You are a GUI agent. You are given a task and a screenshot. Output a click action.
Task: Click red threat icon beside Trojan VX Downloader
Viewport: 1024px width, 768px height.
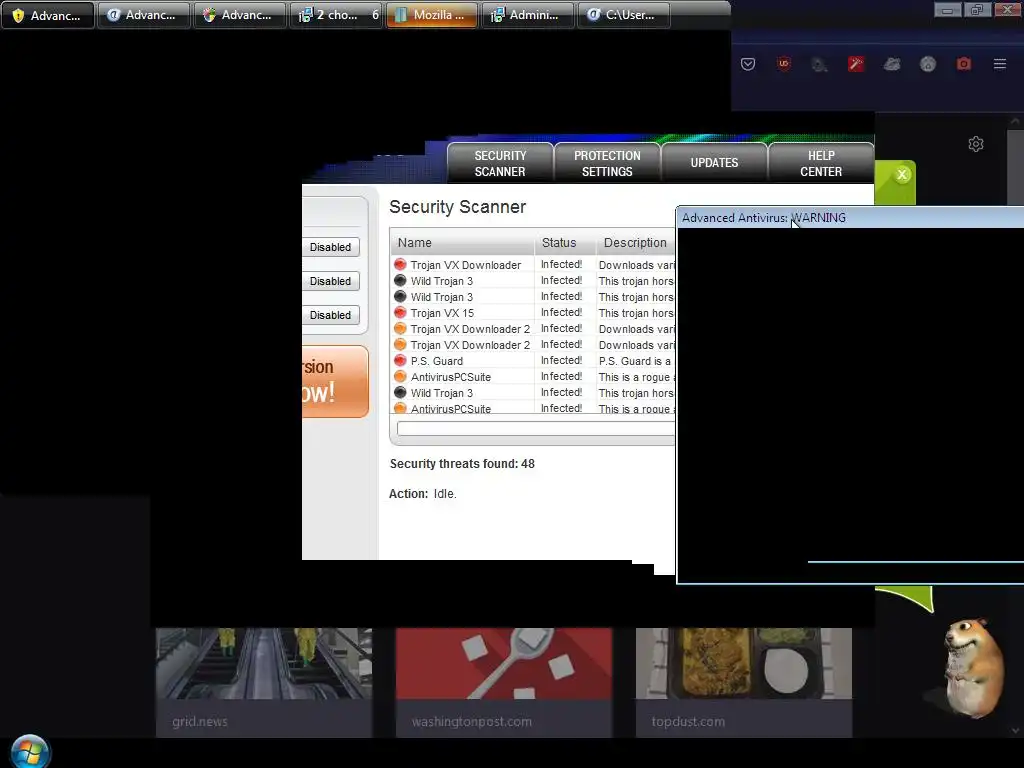(x=400, y=264)
